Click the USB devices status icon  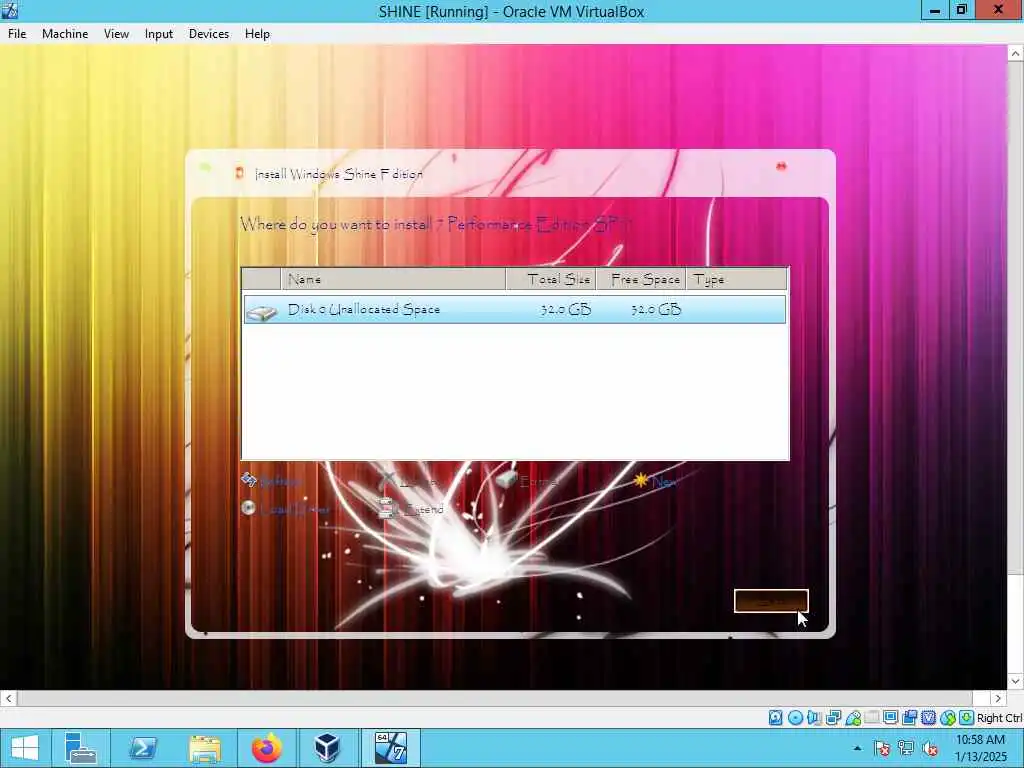point(853,718)
